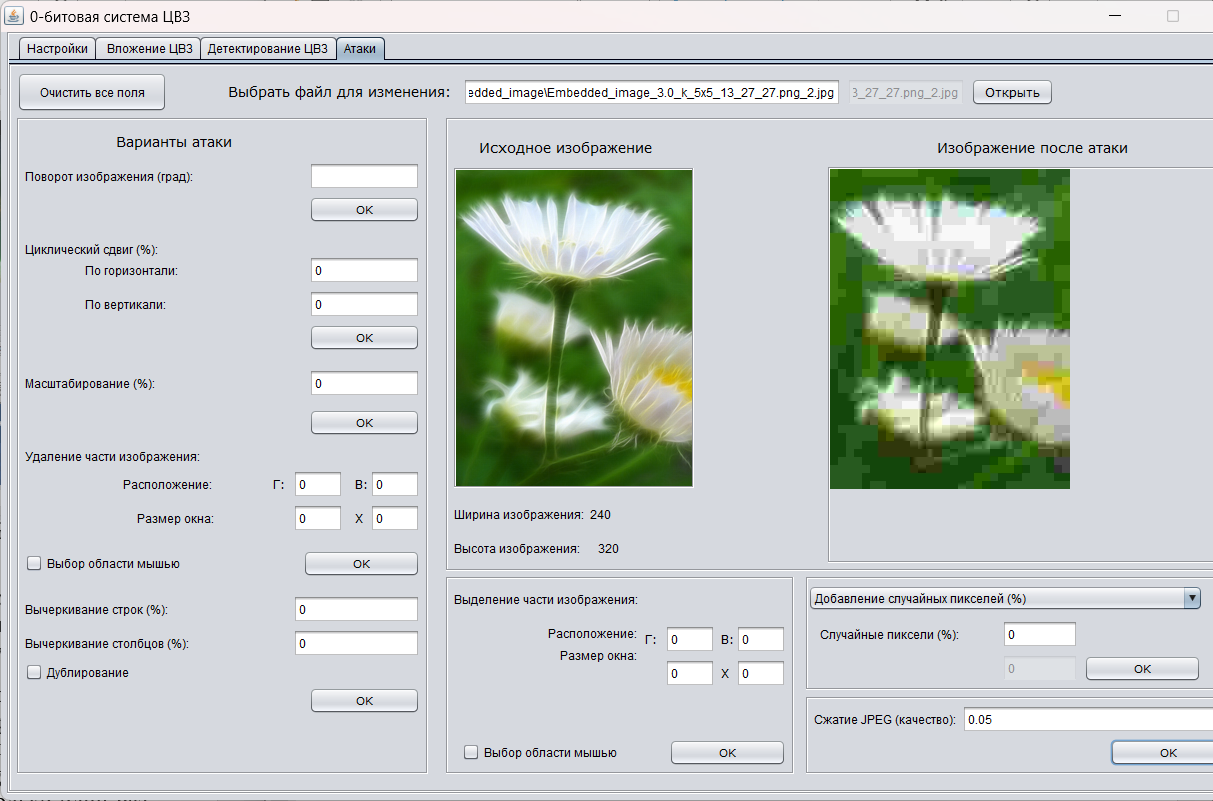
Task: Open the Вложение ЦВЗ tab
Action: (149, 48)
